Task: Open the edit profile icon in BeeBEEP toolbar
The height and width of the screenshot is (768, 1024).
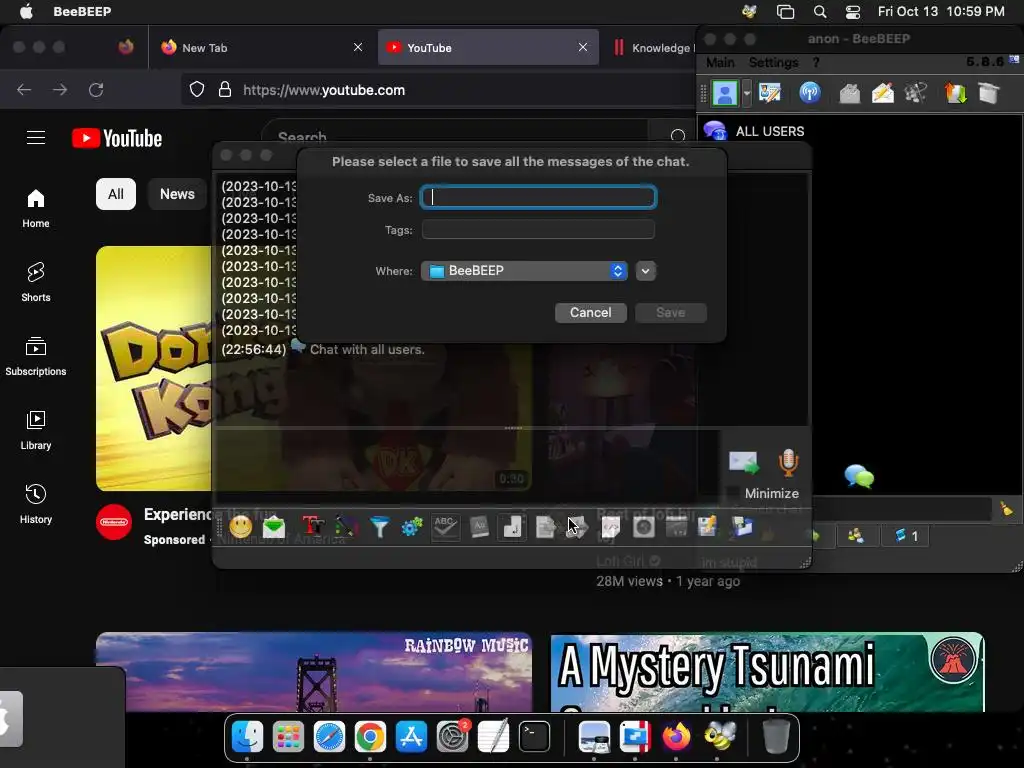Action: (x=770, y=93)
